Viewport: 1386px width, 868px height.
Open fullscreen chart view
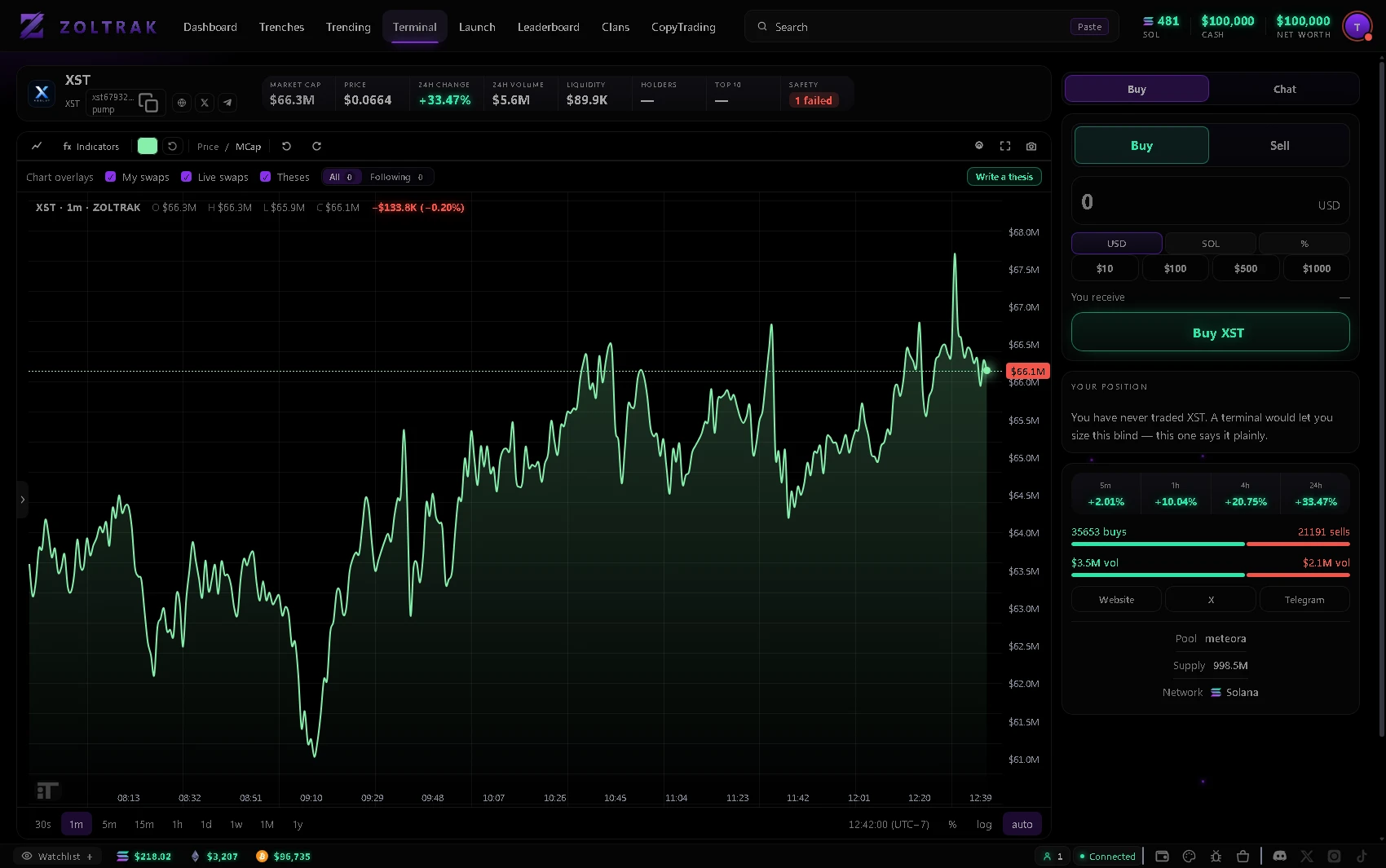point(1005,146)
